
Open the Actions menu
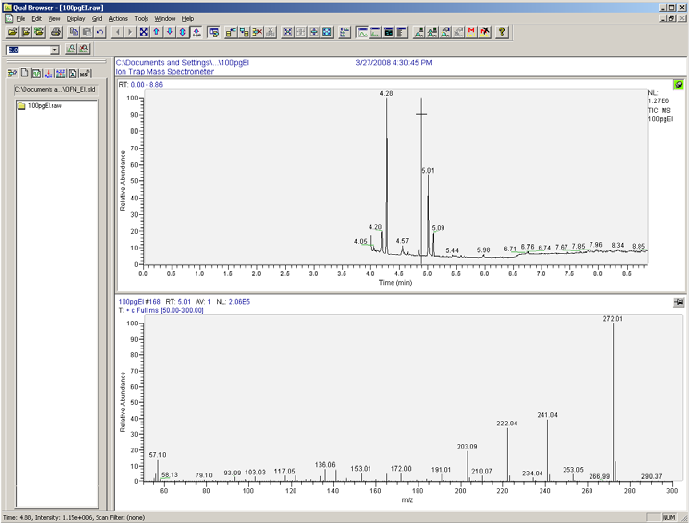[x=118, y=18]
